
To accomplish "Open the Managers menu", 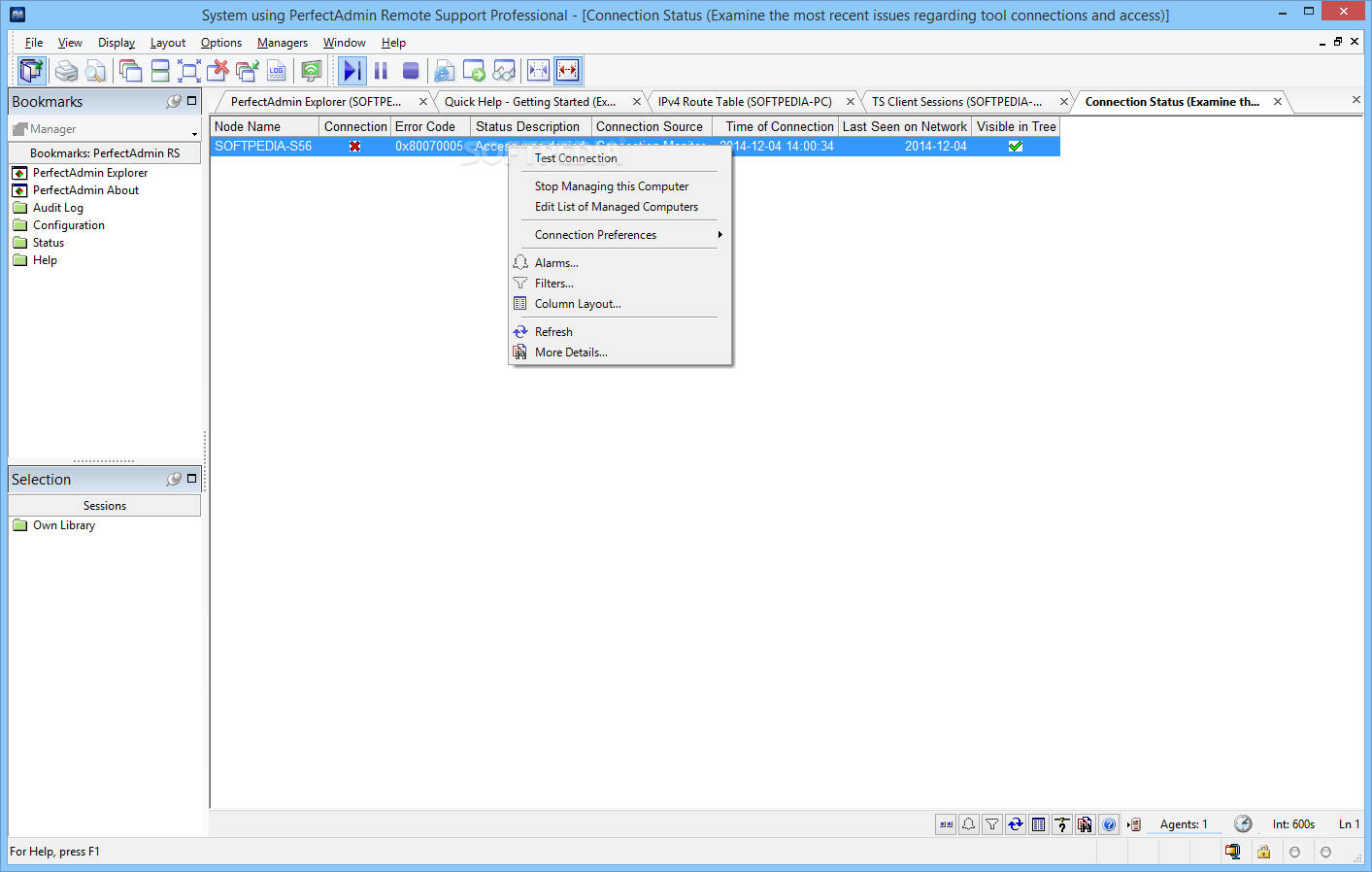I will [283, 43].
